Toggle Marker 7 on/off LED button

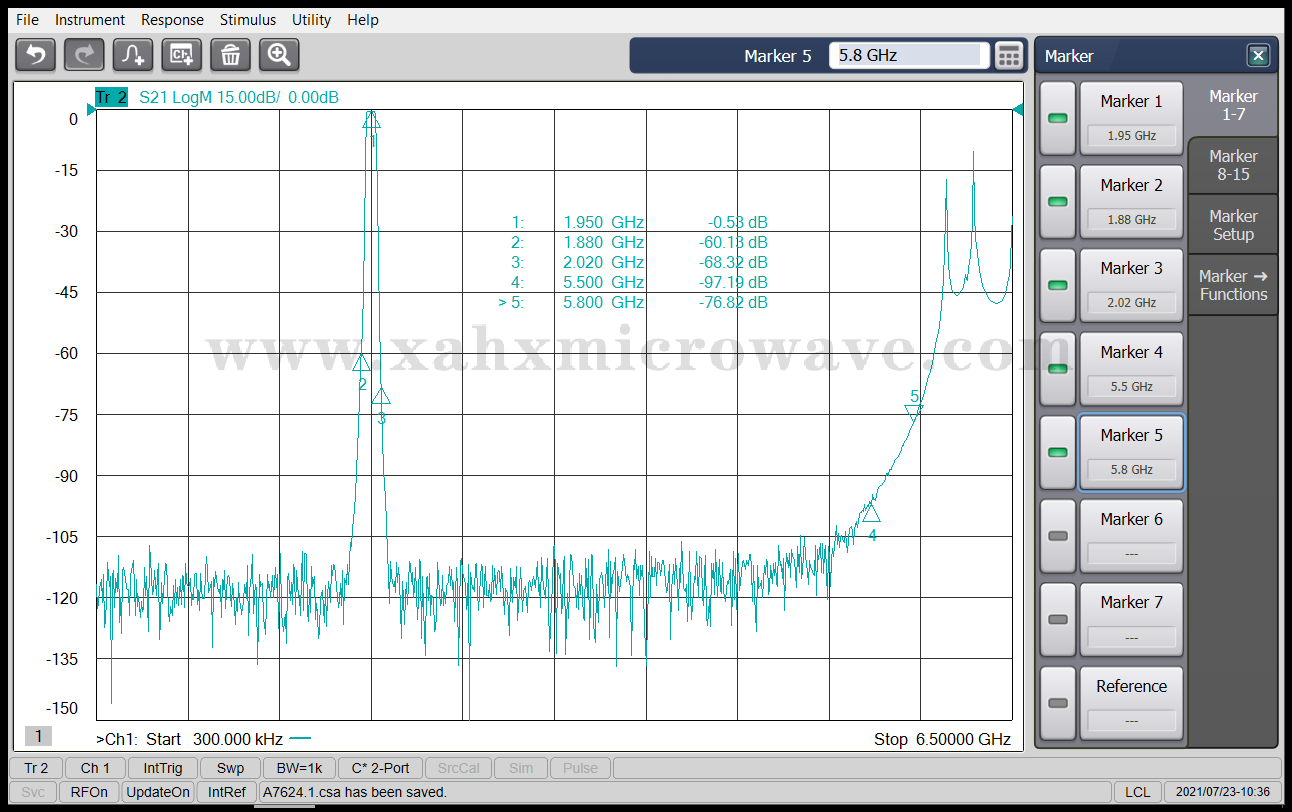[x=1057, y=619]
